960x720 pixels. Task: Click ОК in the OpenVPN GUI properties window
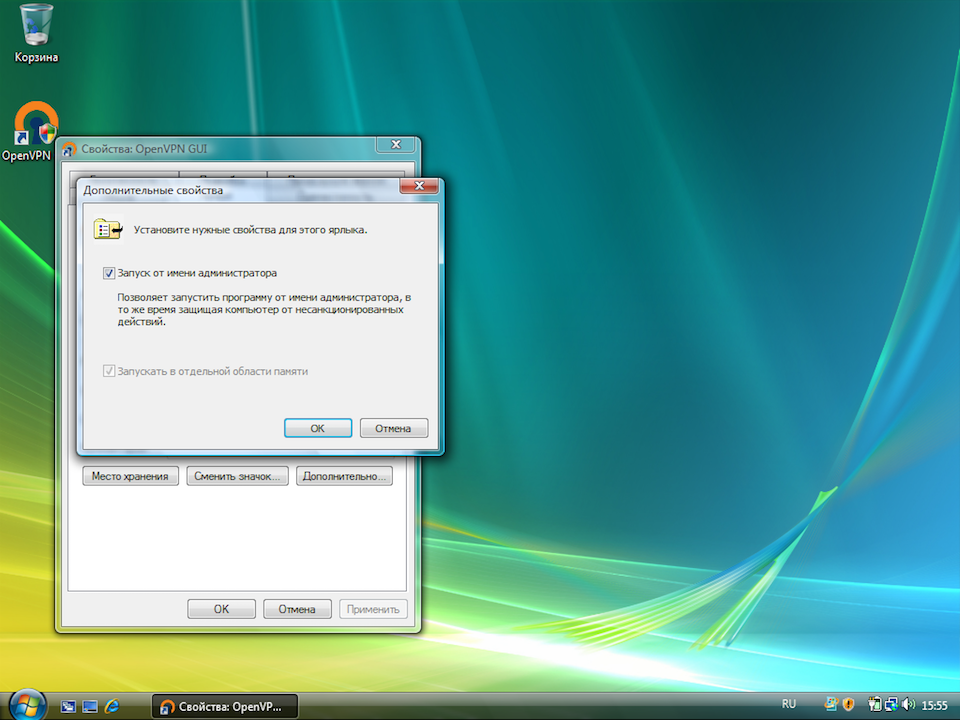pyautogui.click(x=221, y=609)
